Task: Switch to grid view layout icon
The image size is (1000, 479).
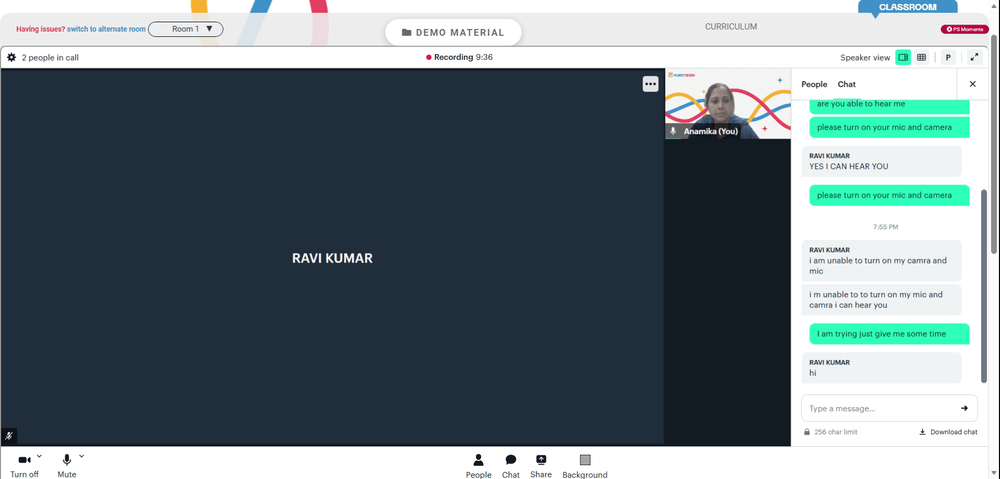Action: pyautogui.click(x=922, y=57)
